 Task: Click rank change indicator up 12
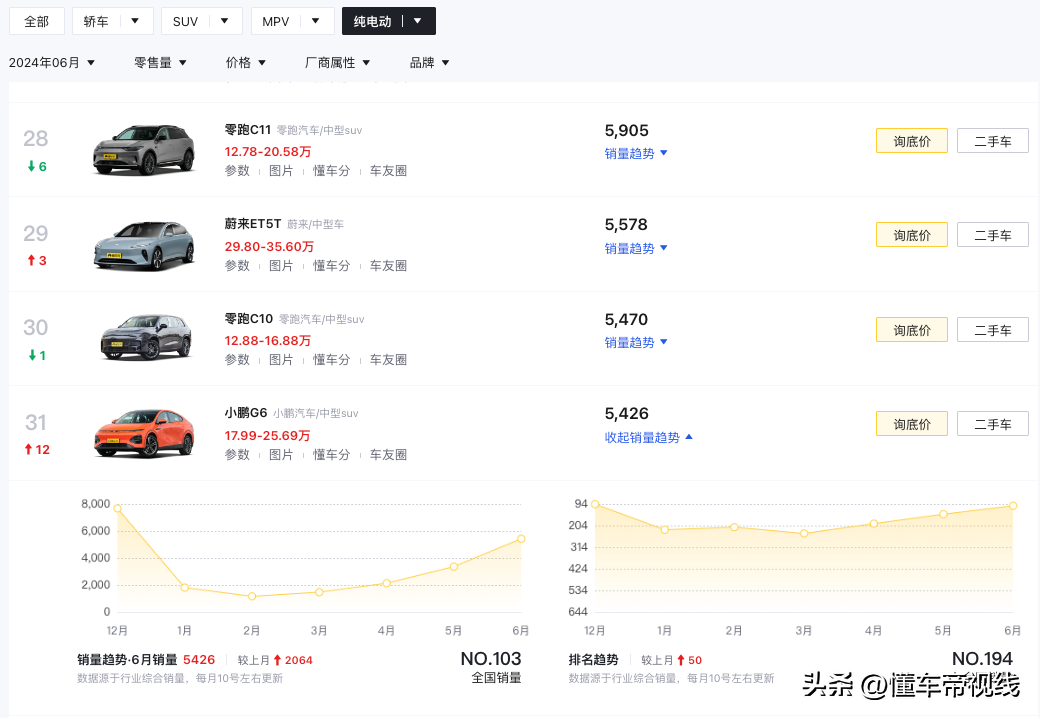click(37, 449)
